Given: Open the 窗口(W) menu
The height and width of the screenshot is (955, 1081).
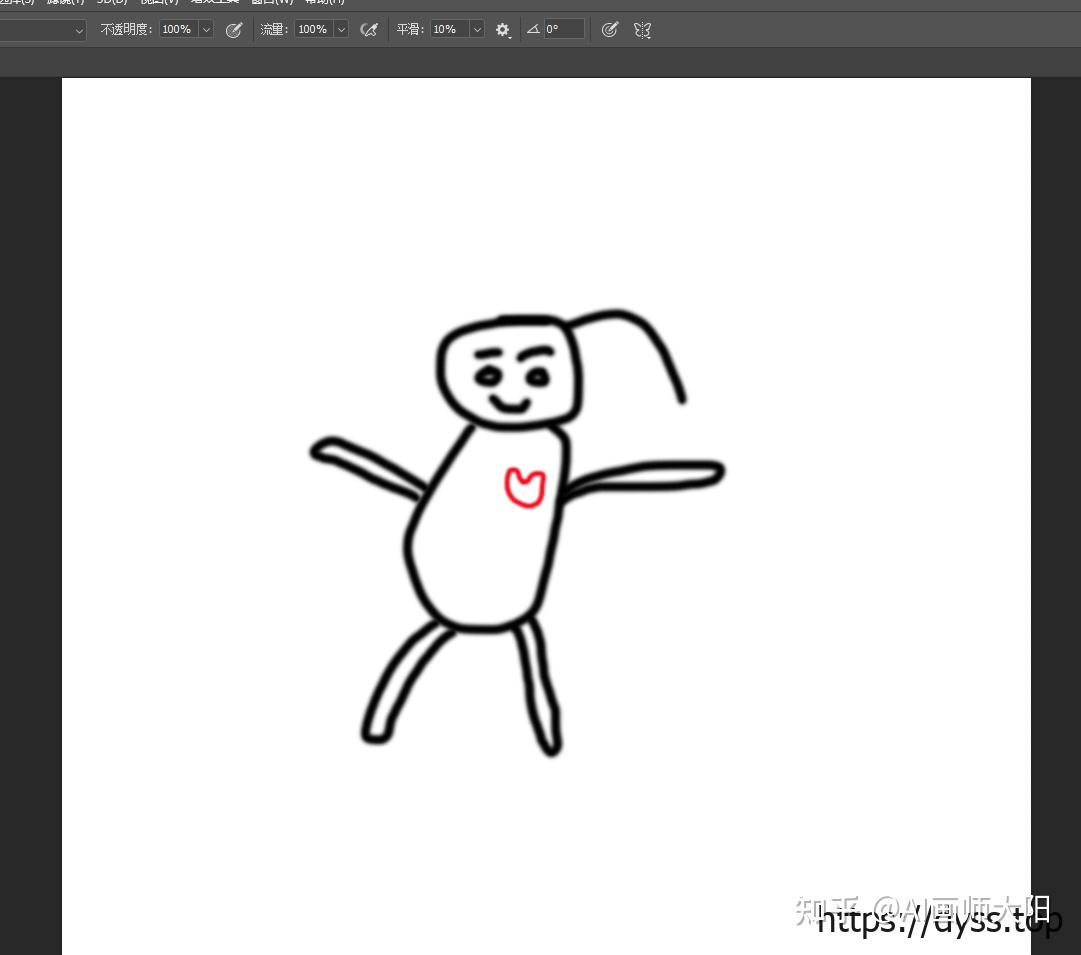Looking at the screenshot, I should coord(273,3).
